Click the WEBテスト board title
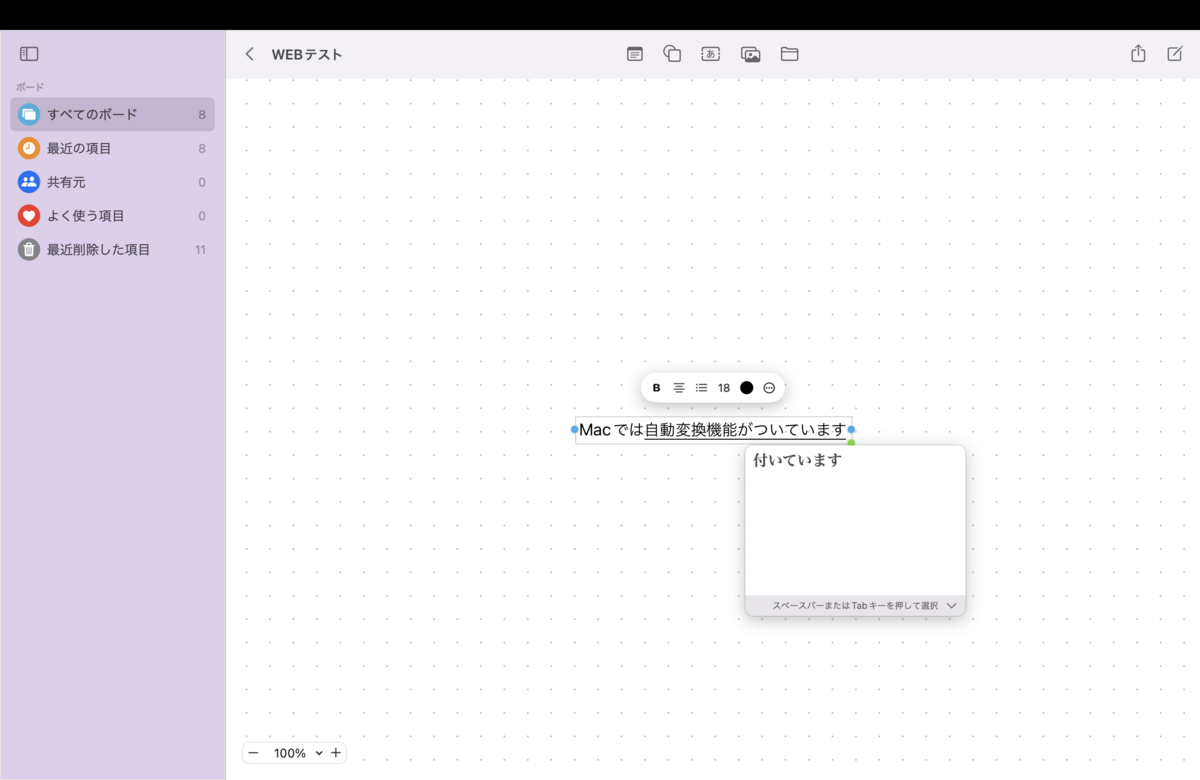The height and width of the screenshot is (780, 1200). (307, 54)
